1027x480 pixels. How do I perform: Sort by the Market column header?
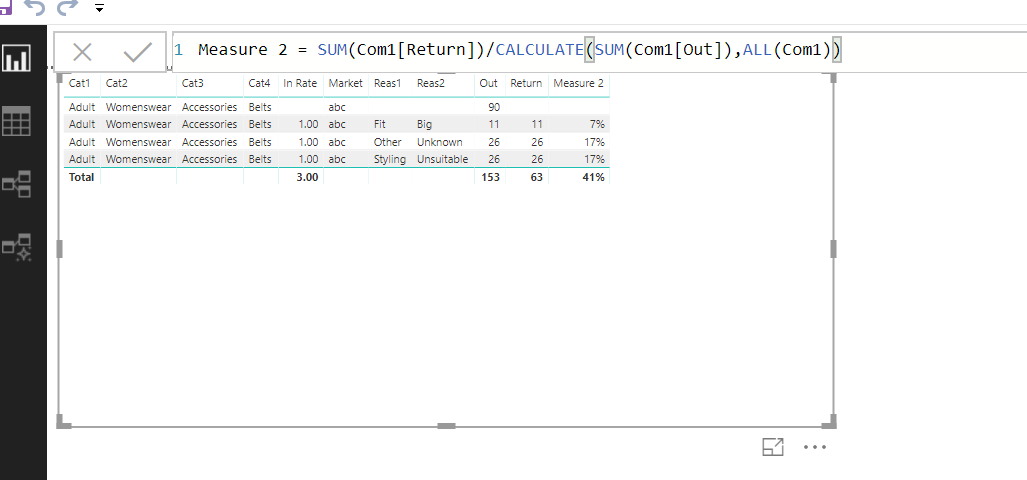[345, 83]
